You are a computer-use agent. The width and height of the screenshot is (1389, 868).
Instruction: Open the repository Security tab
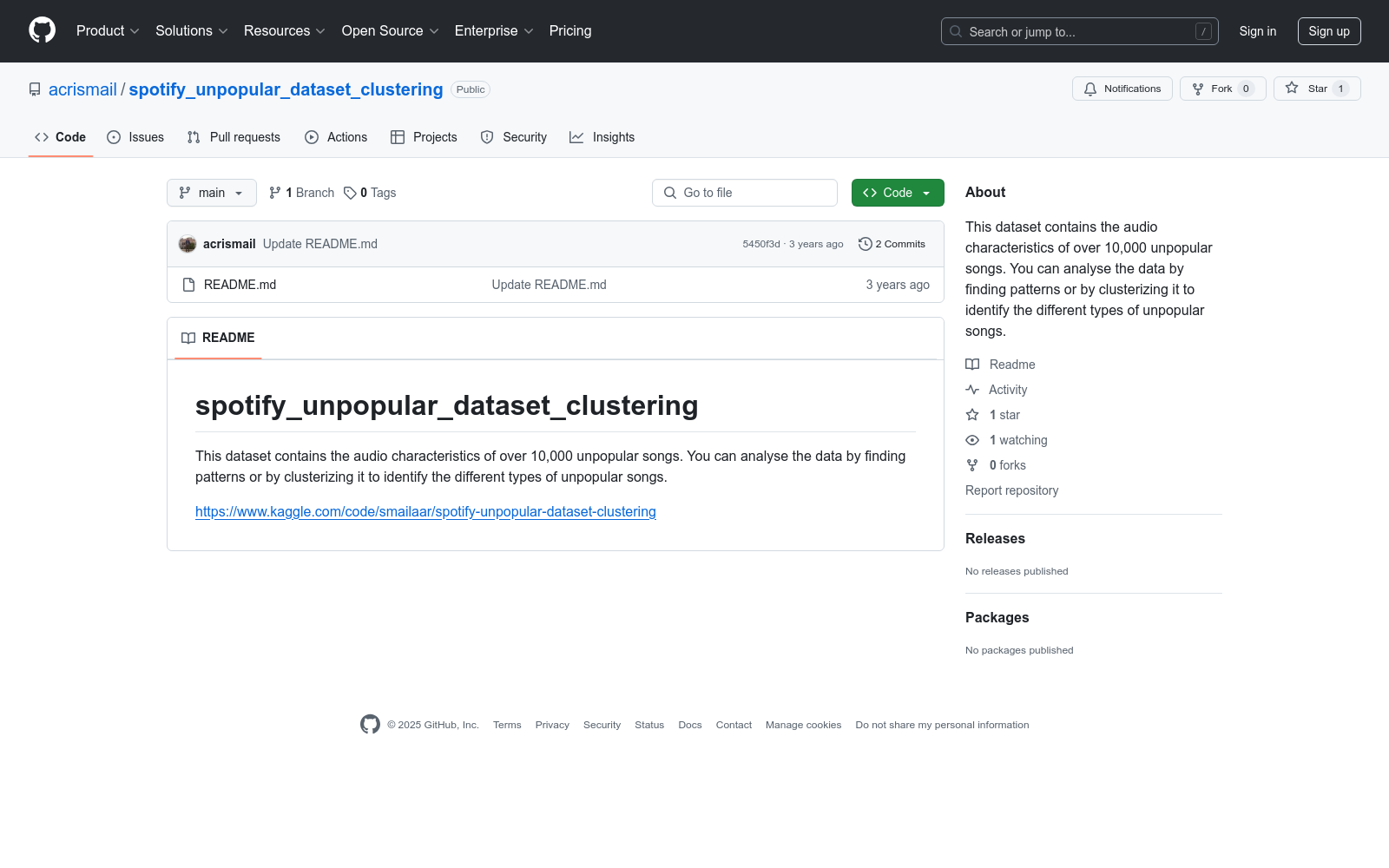click(x=514, y=137)
